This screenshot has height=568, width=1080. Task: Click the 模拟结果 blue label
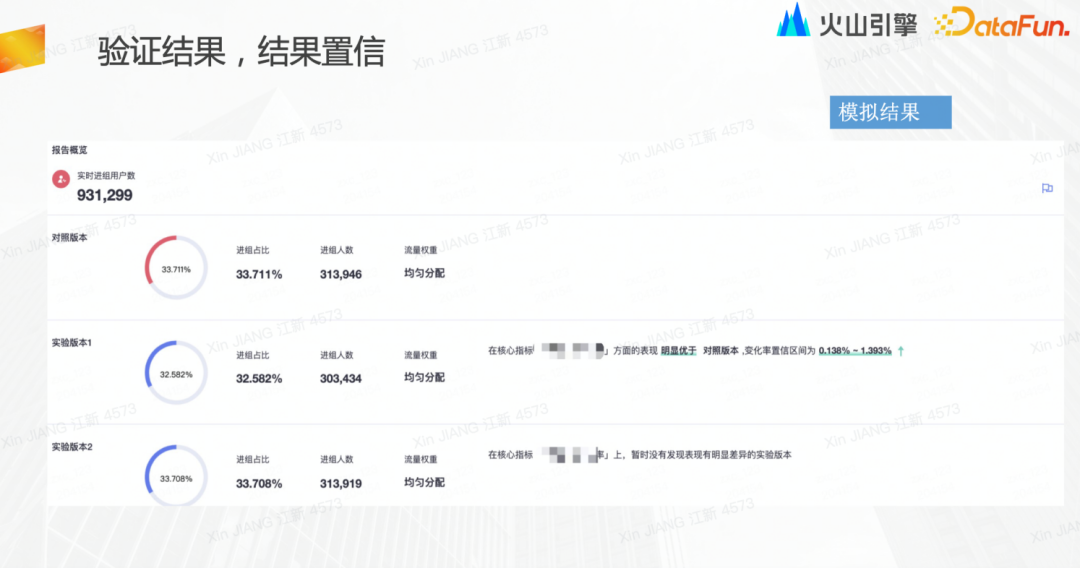(891, 112)
